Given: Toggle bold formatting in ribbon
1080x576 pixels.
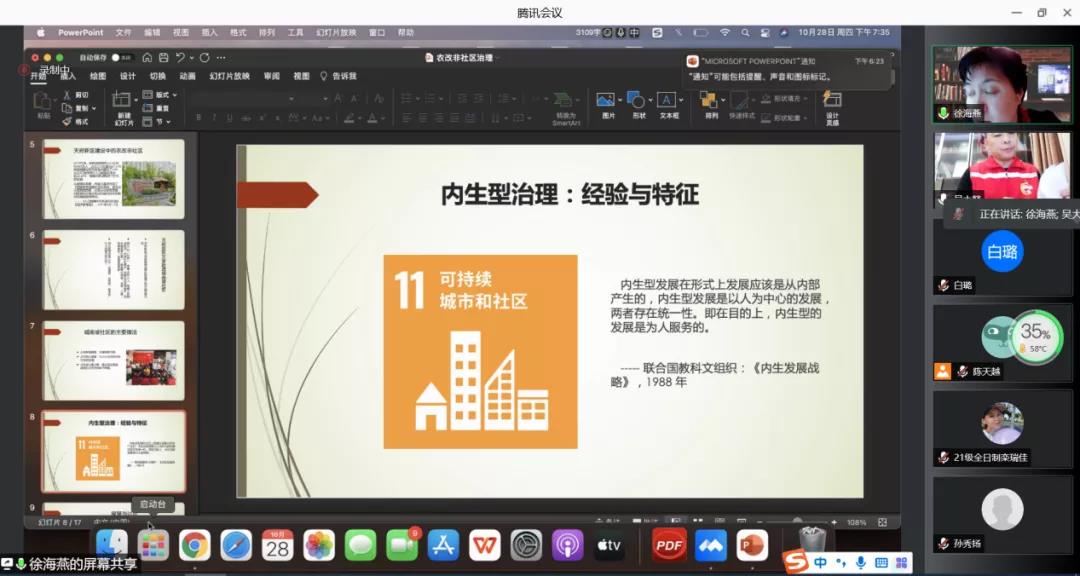Looking at the screenshot, I should (198, 118).
